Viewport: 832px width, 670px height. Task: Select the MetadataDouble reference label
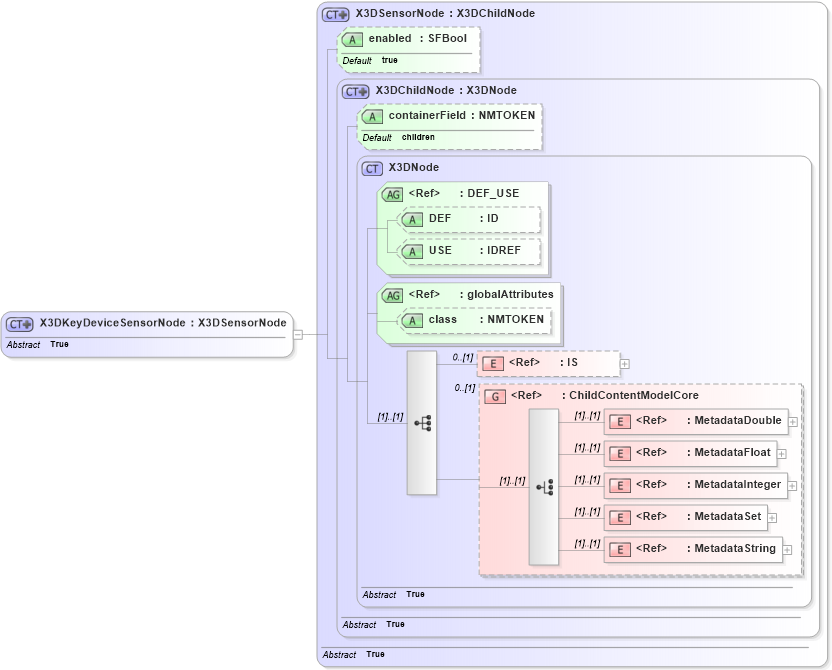tap(708, 420)
